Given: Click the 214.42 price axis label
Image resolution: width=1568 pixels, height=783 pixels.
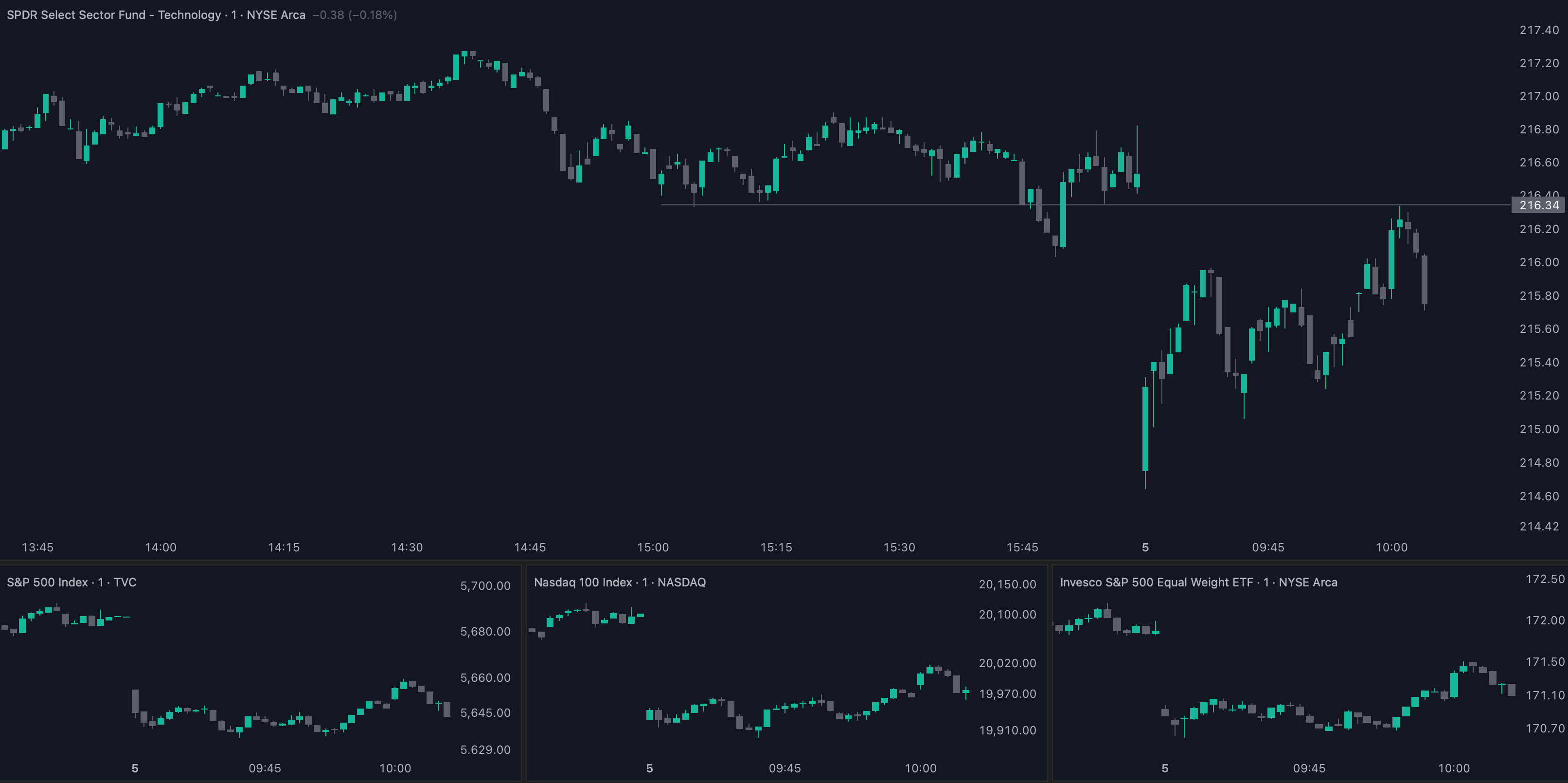Looking at the screenshot, I should (x=1539, y=526).
